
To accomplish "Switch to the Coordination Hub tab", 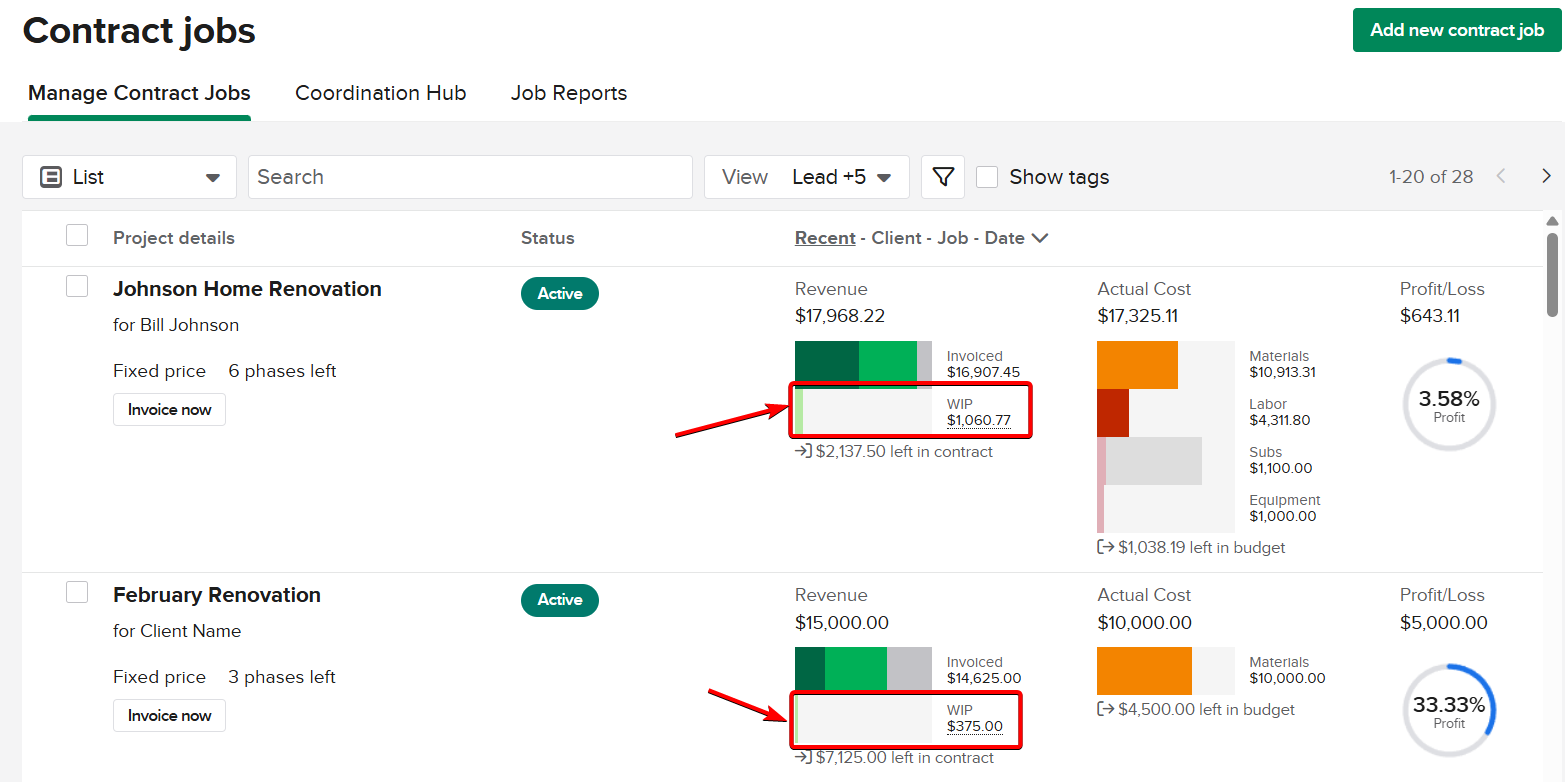I will pos(380,93).
